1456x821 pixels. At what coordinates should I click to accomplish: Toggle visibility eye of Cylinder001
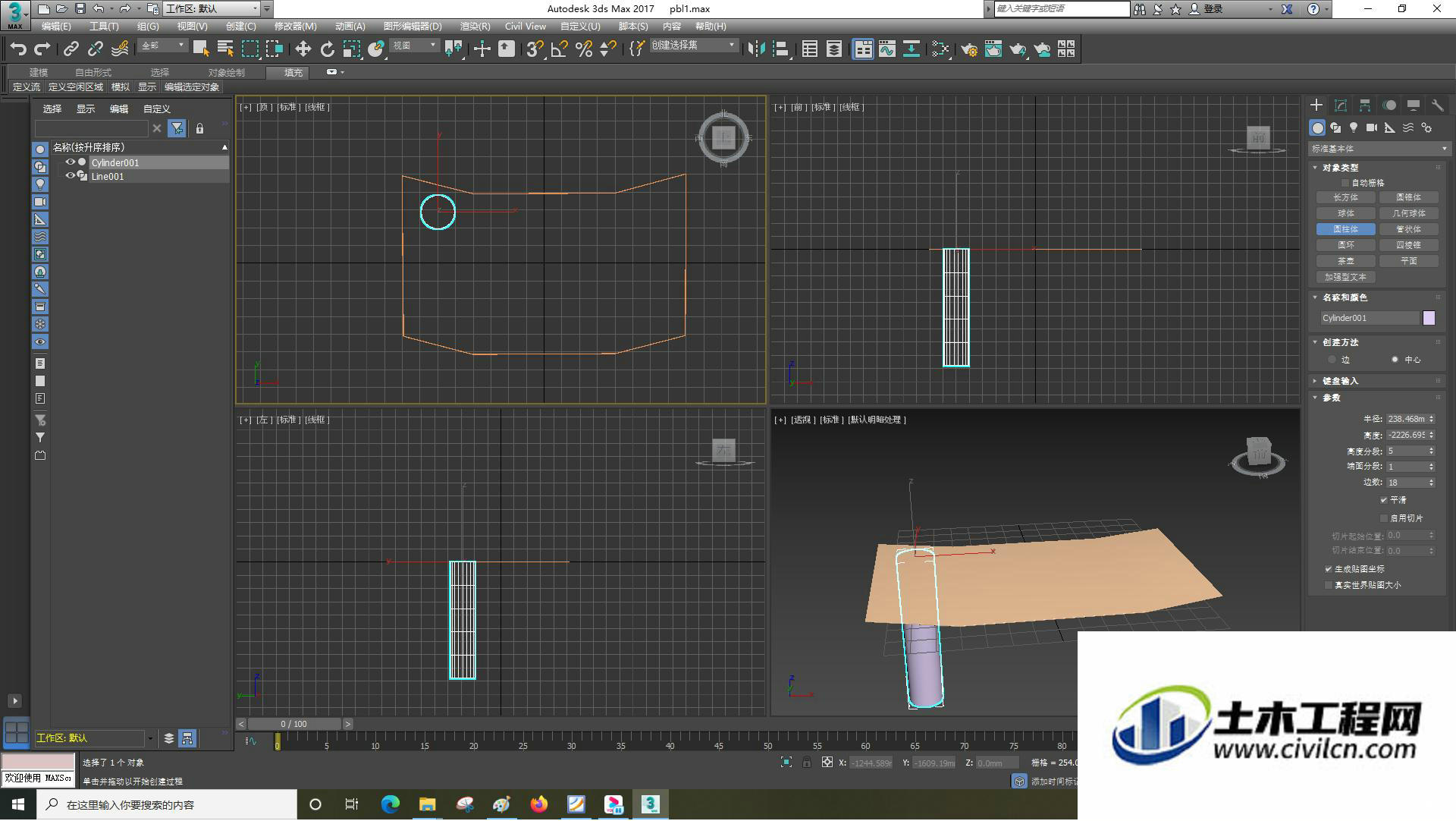coord(70,162)
